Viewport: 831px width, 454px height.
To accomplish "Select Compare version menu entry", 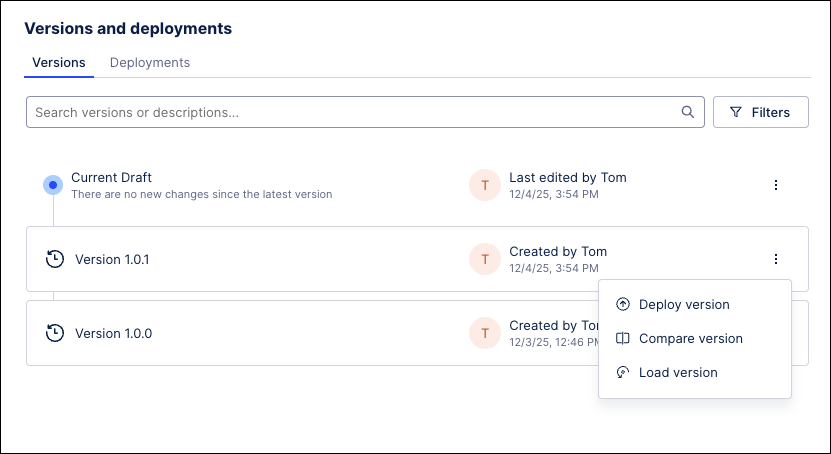I will tap(690, 339).
